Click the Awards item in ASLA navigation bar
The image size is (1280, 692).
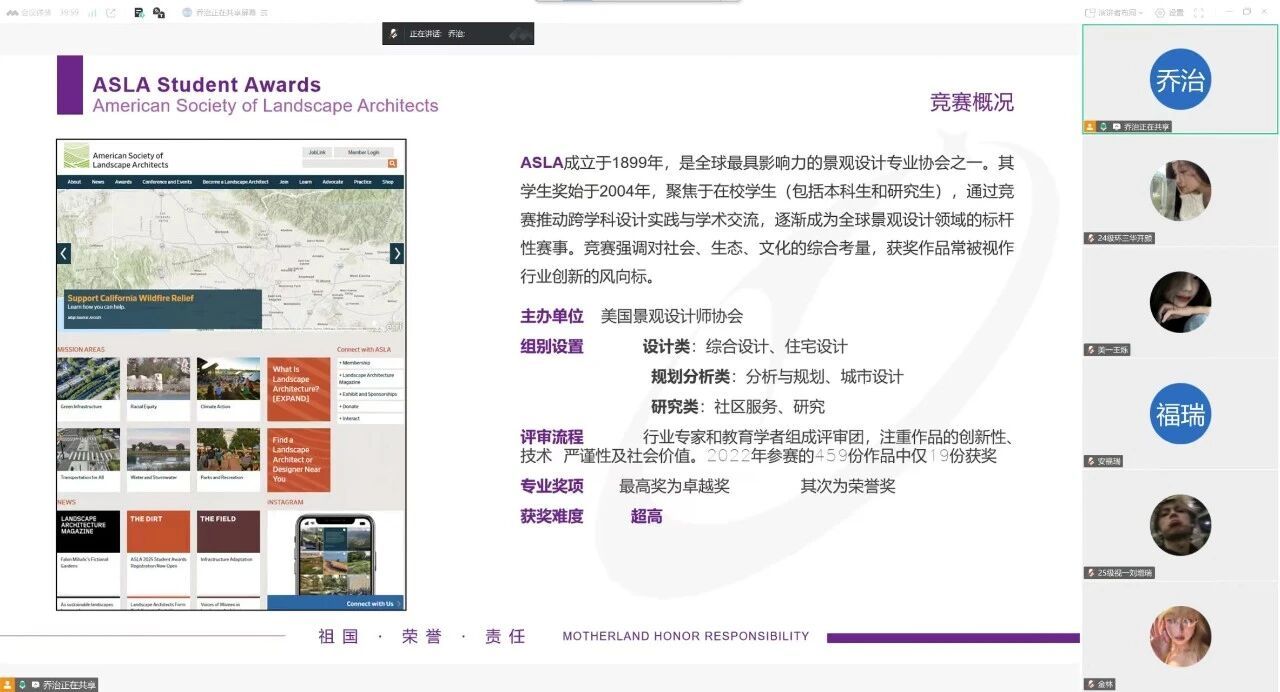[123, 182]
